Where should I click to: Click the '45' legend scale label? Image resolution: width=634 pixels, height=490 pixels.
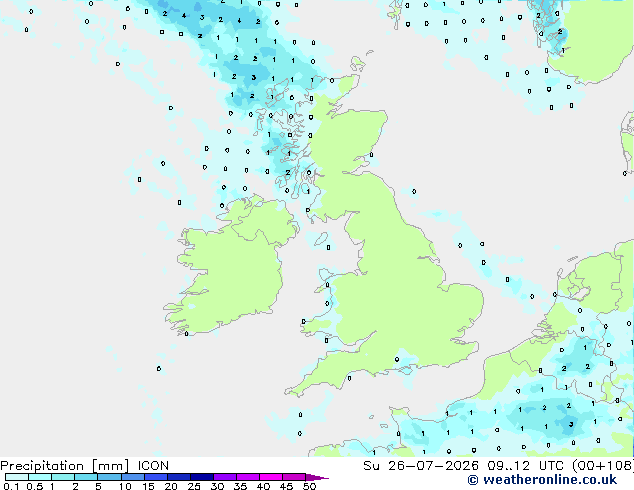(x=286, y=486)
